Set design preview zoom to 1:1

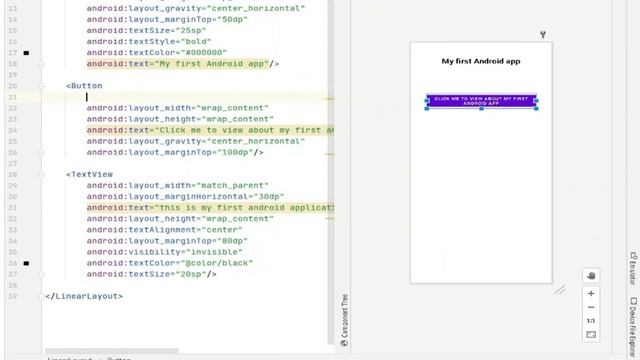[x=591, y=321]
